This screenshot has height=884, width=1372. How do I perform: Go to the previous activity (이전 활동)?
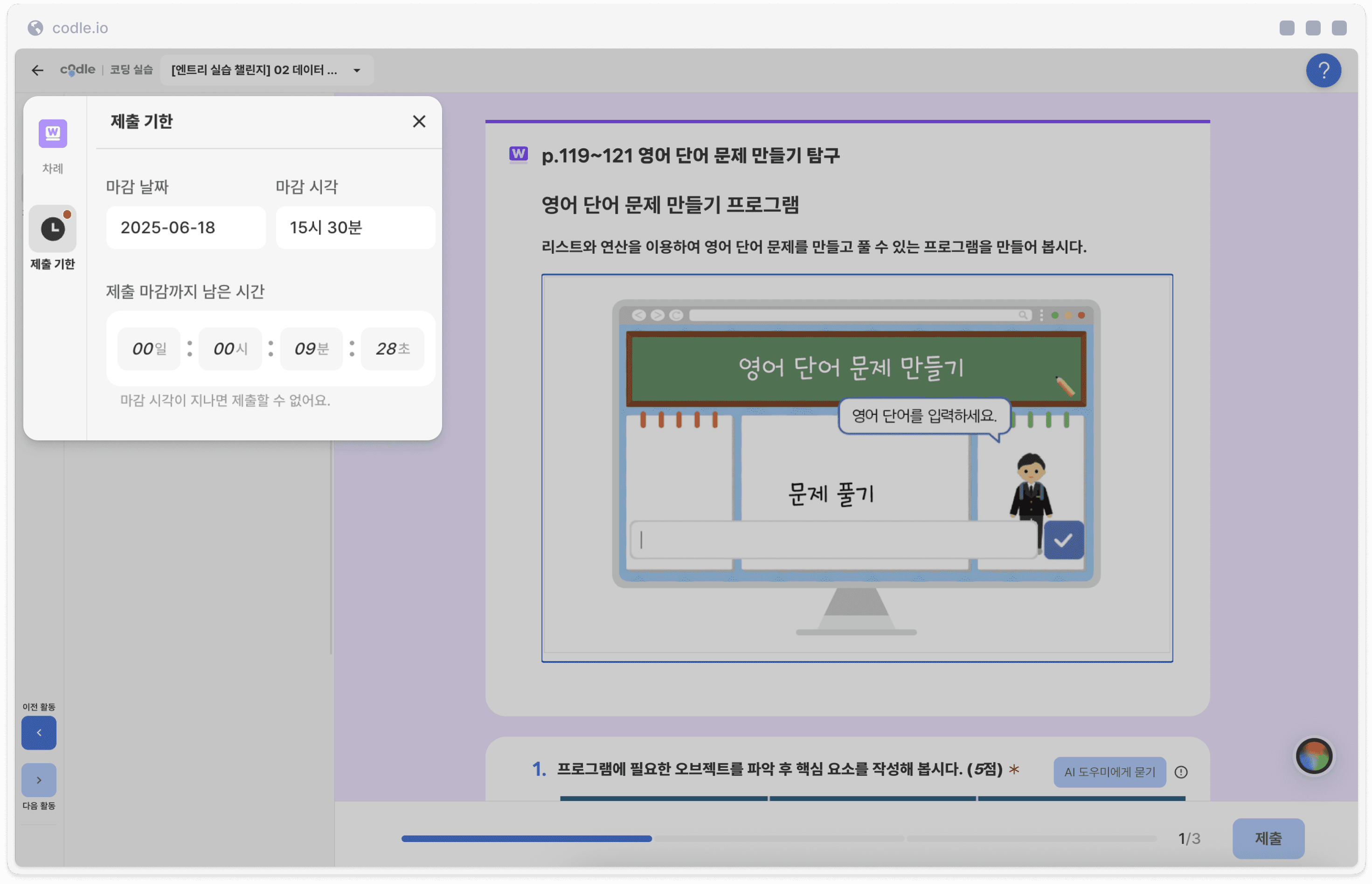pyautogui.click(x=39, y=732)
